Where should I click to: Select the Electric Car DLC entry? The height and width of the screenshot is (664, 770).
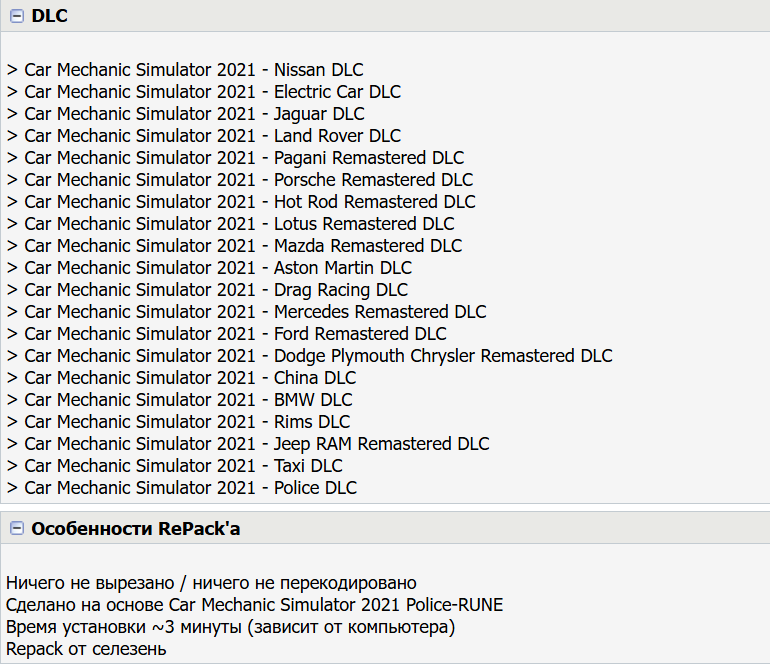click(x=204, y=92)
